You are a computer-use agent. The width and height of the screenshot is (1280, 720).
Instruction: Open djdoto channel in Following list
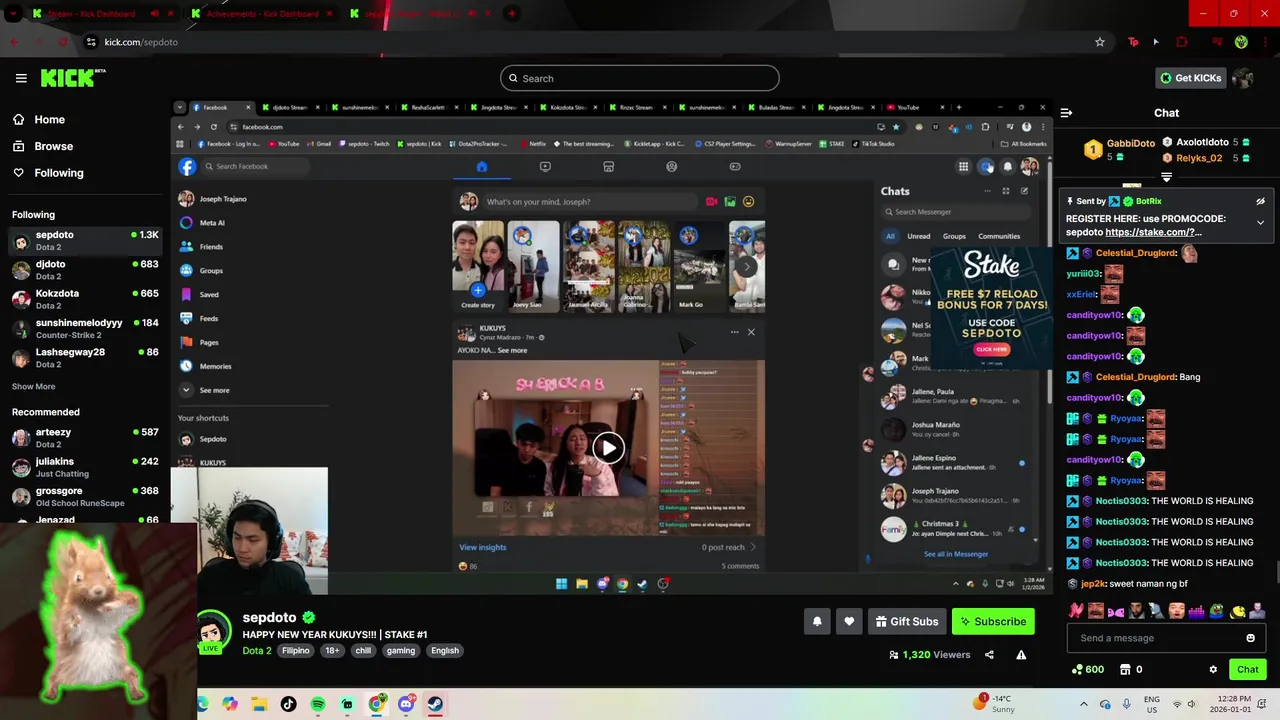[85, 270]
